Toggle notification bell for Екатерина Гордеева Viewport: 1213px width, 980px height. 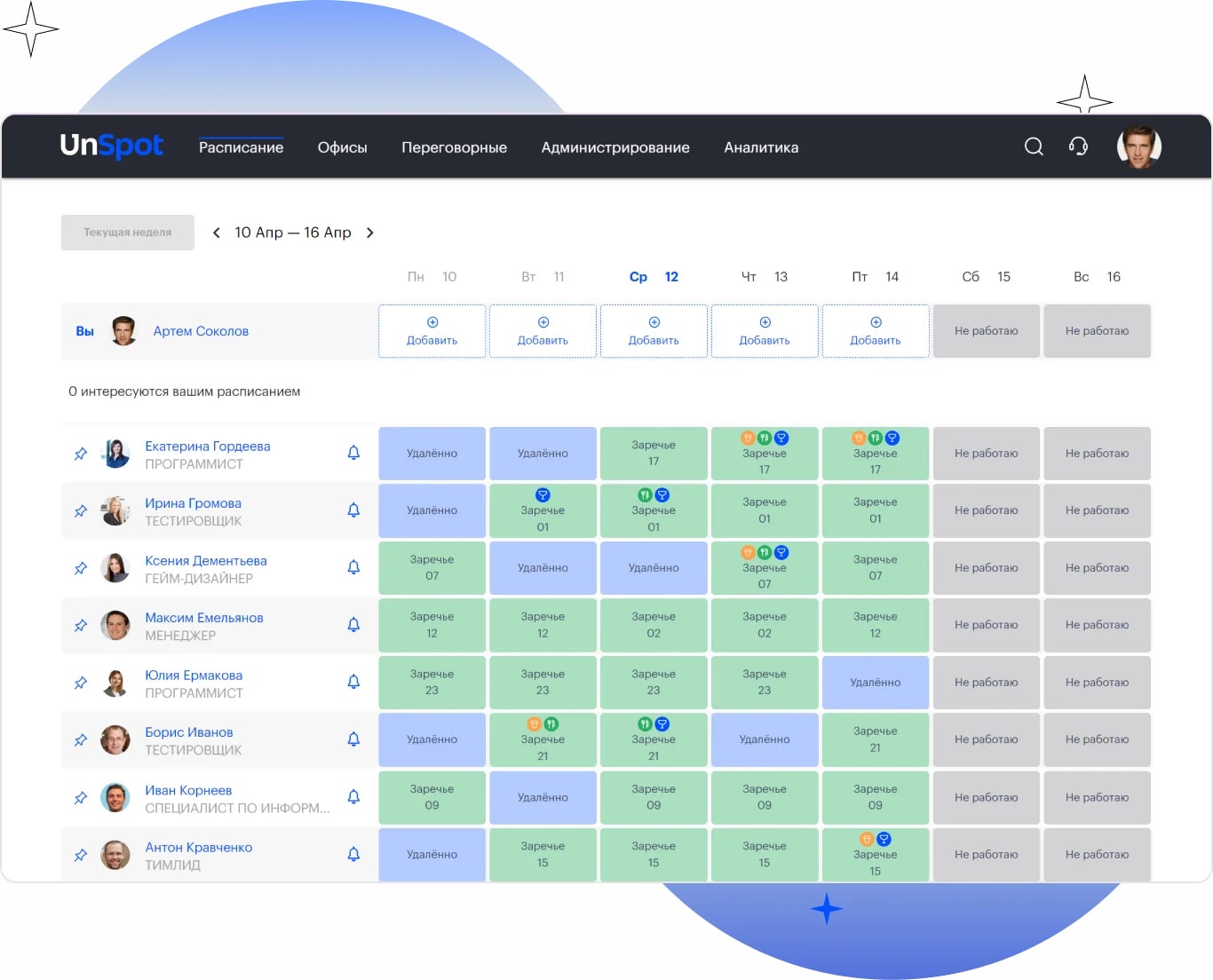[353, 453]
